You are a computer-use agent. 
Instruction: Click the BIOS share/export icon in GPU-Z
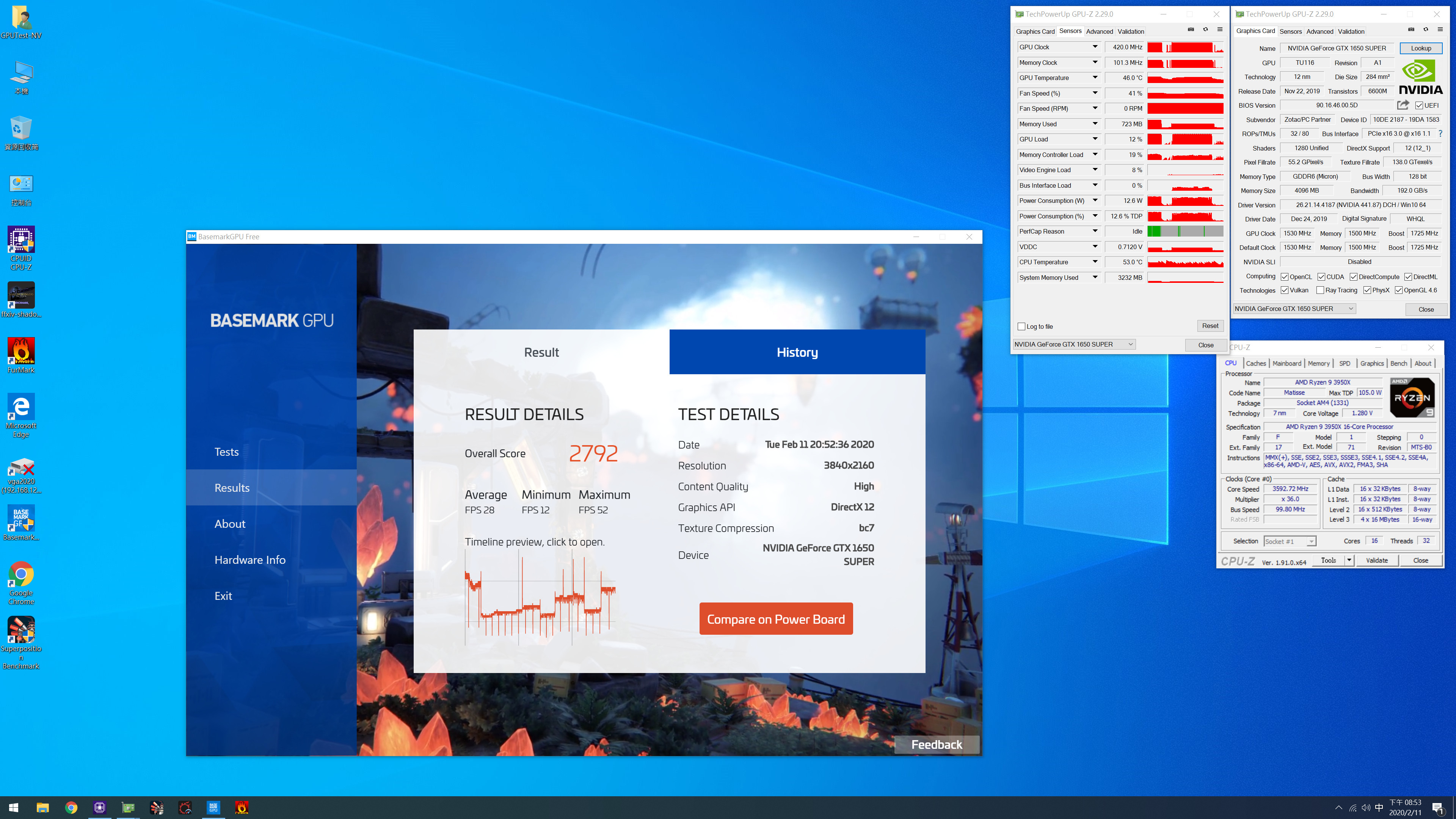[1403, 105]
